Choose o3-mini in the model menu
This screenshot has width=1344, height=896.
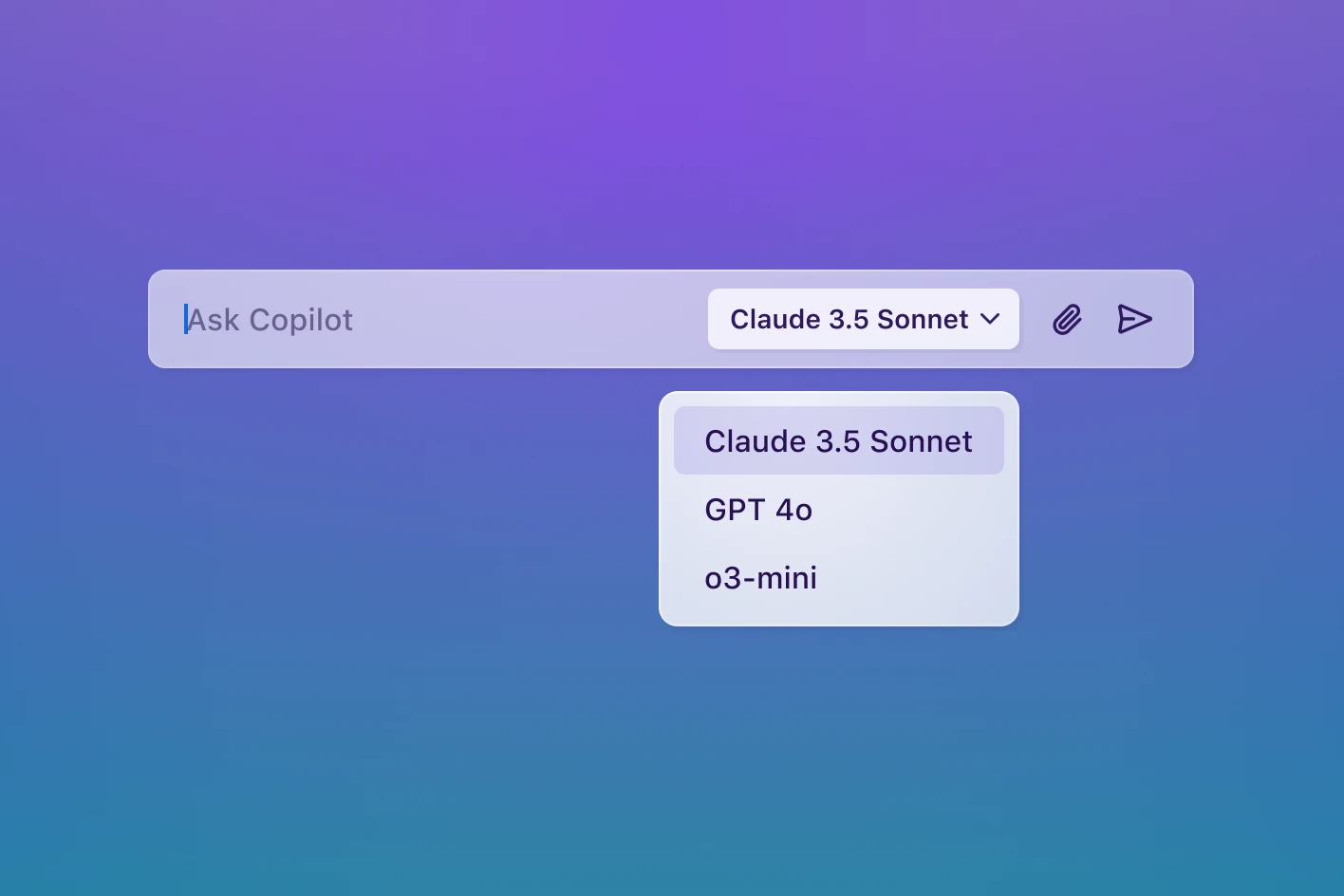click(760, 578)
